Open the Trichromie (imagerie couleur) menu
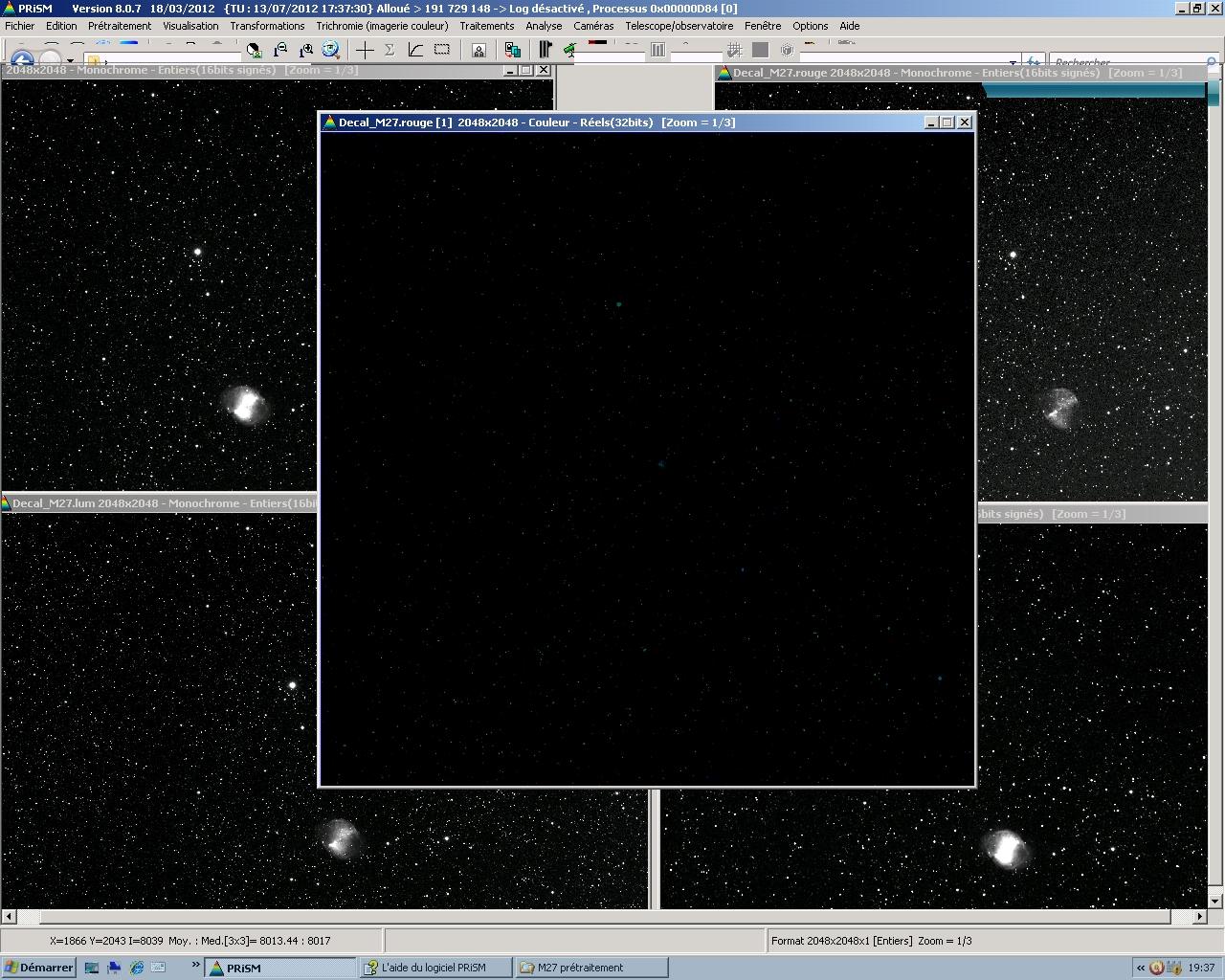Viewport: 1225px width, 980px height. pos(382,26)
